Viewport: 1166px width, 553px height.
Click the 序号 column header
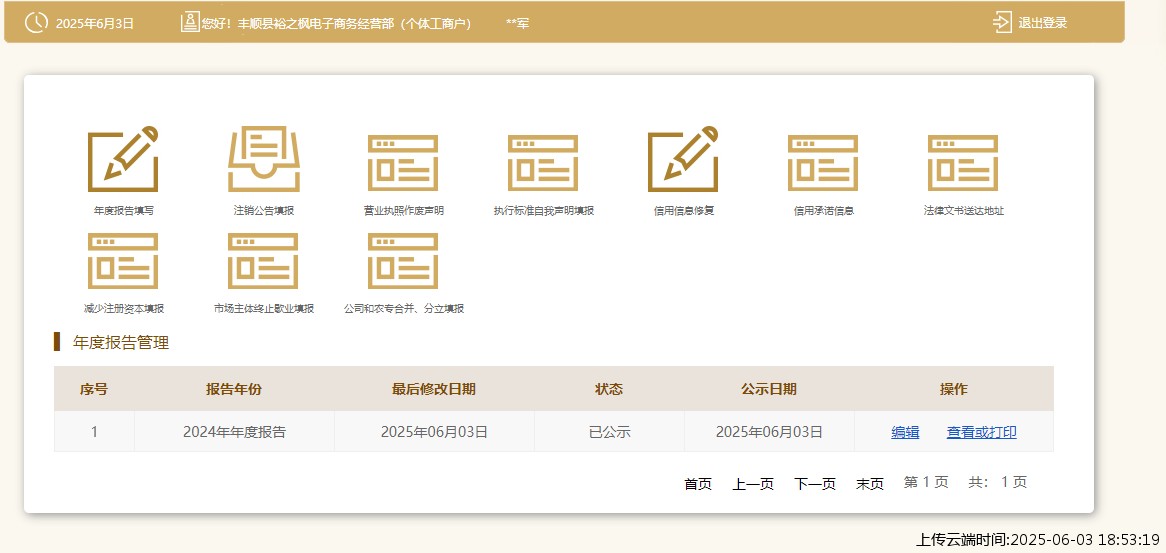(94, 389)
